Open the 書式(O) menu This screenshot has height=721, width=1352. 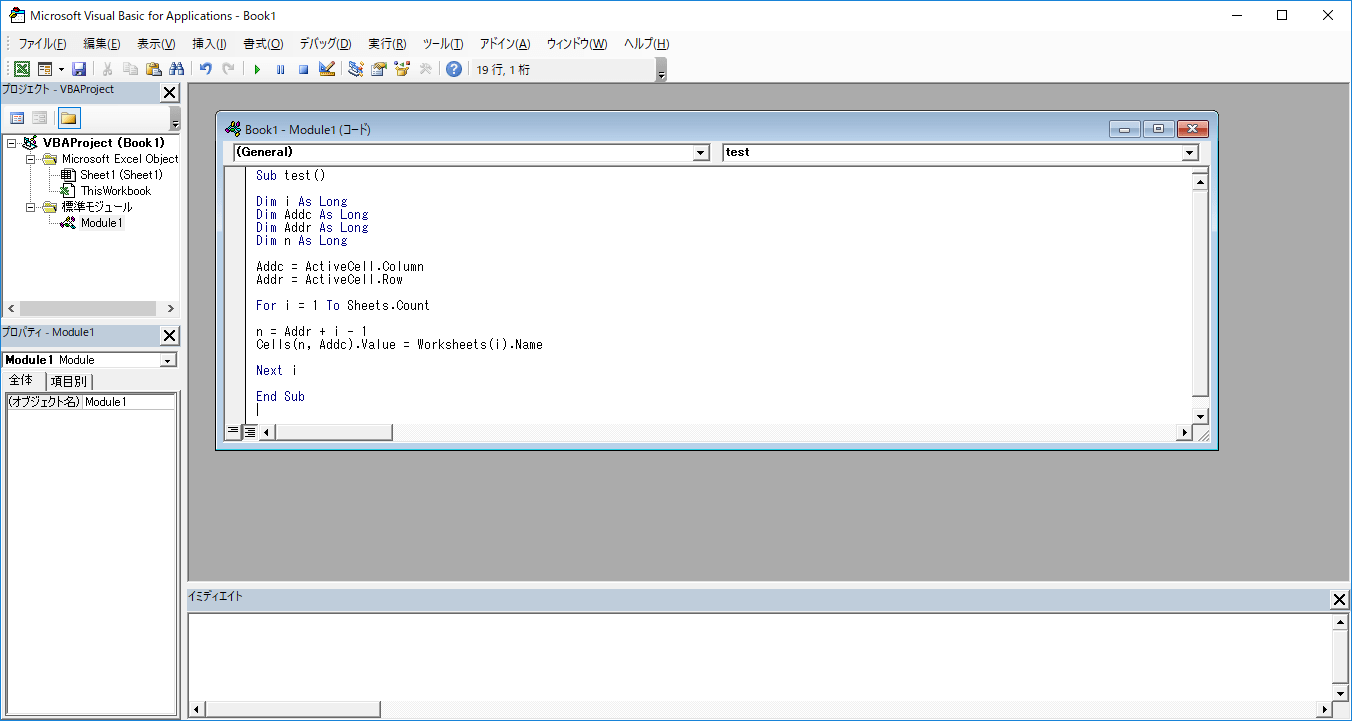263,44
